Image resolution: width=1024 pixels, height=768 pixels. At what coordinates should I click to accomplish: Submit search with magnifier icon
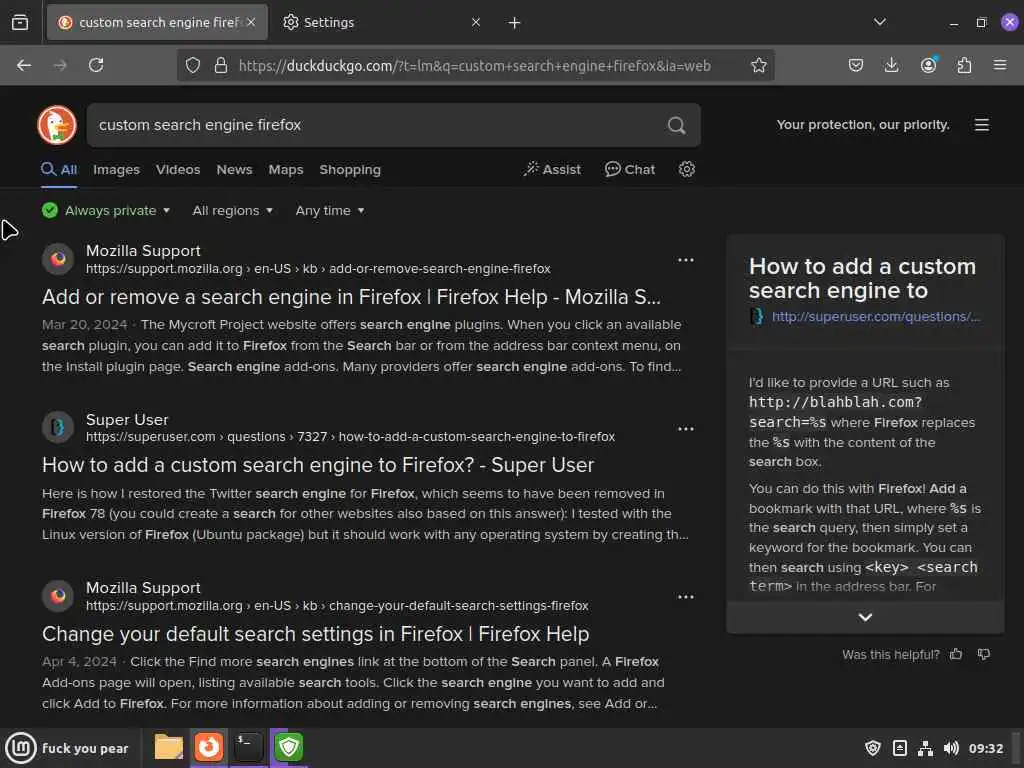pyautogui.click(x=677, y=125)
